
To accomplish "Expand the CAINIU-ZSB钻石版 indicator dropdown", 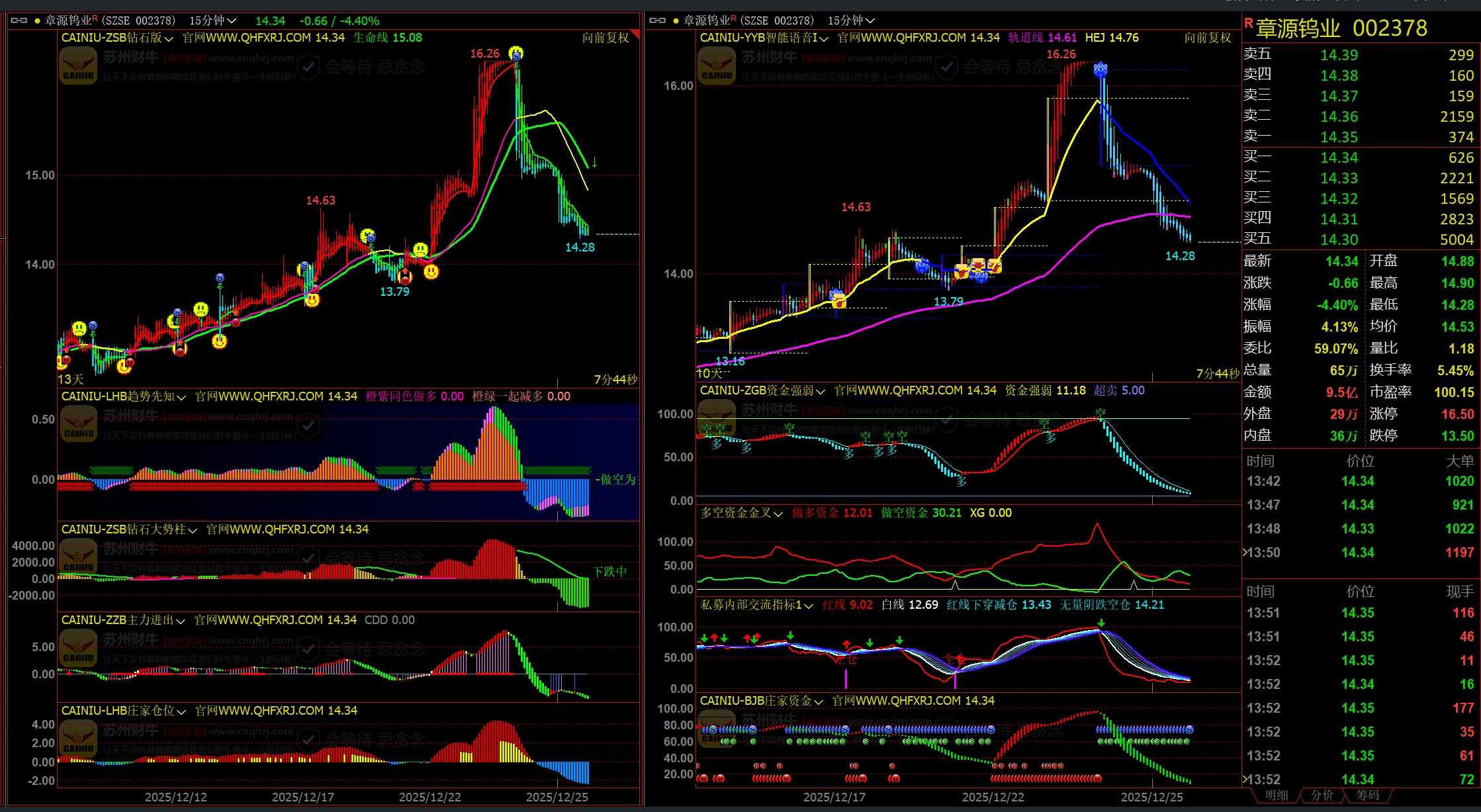I will click(x=169, y=38).
